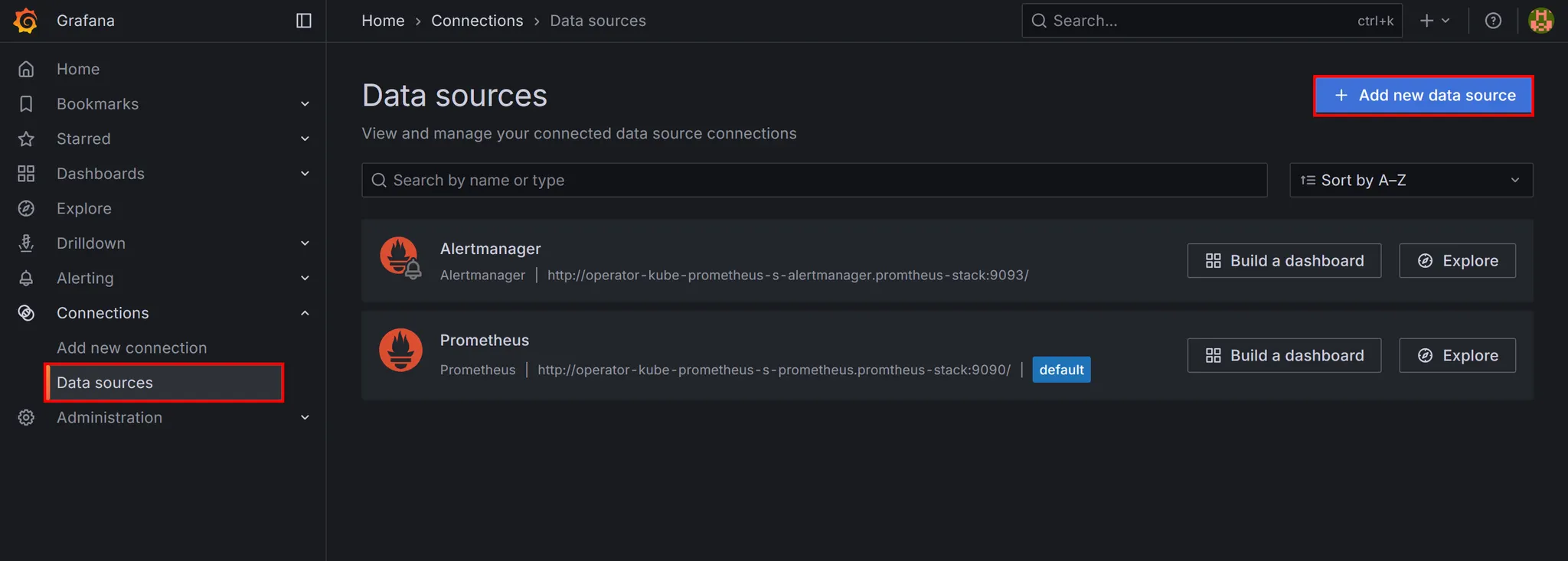Open Add new connection menu item
Viewport: 1568px width, 561px height.
click(132, 347)
